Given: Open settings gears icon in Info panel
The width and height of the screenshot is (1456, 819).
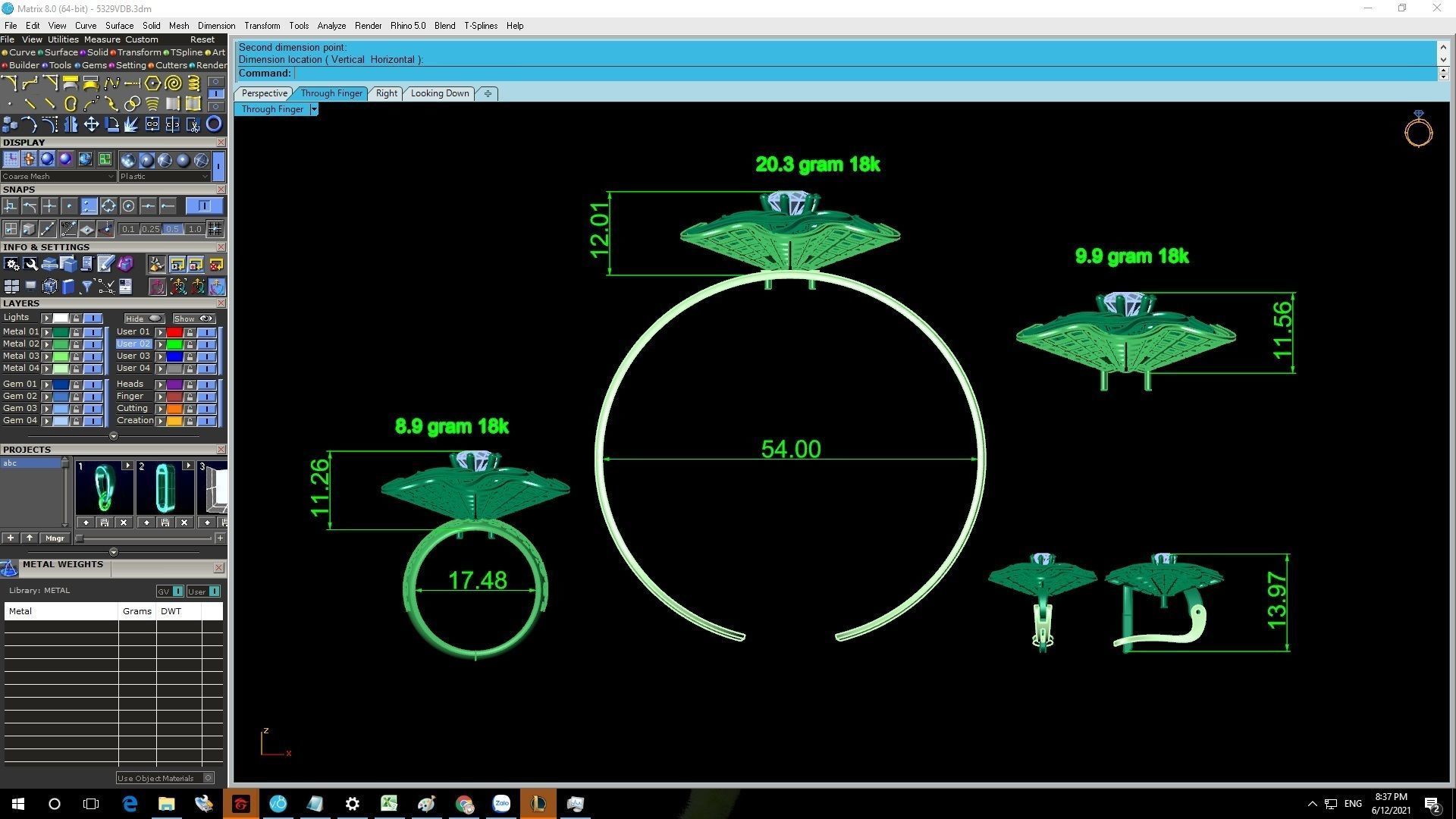Looking at the screenshot, I should tap(11, 264).
